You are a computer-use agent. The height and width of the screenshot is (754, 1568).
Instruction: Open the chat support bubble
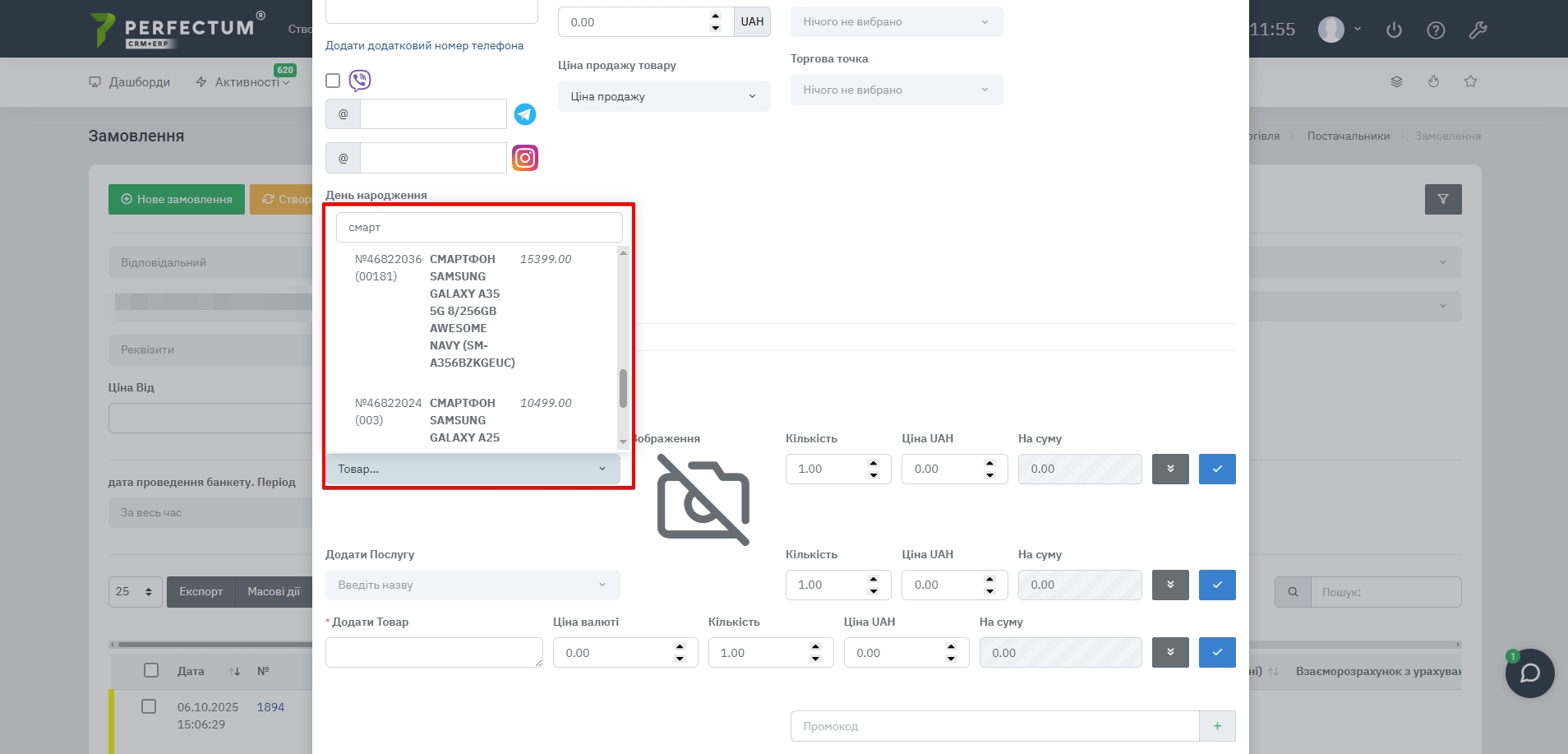tap(1529, 673)
